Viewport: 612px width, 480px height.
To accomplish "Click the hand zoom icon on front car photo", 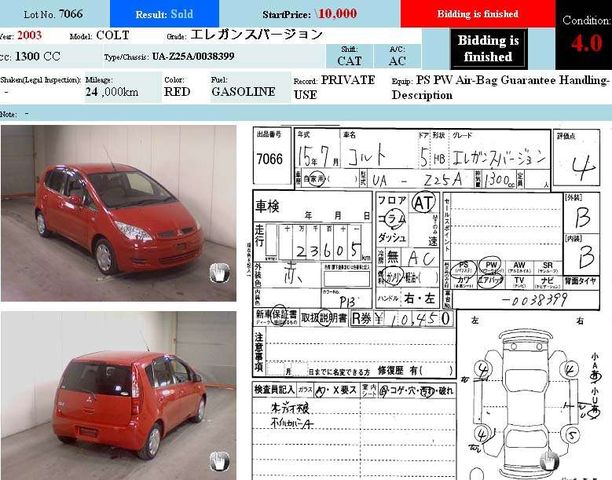I will click(x=219, y=273).
